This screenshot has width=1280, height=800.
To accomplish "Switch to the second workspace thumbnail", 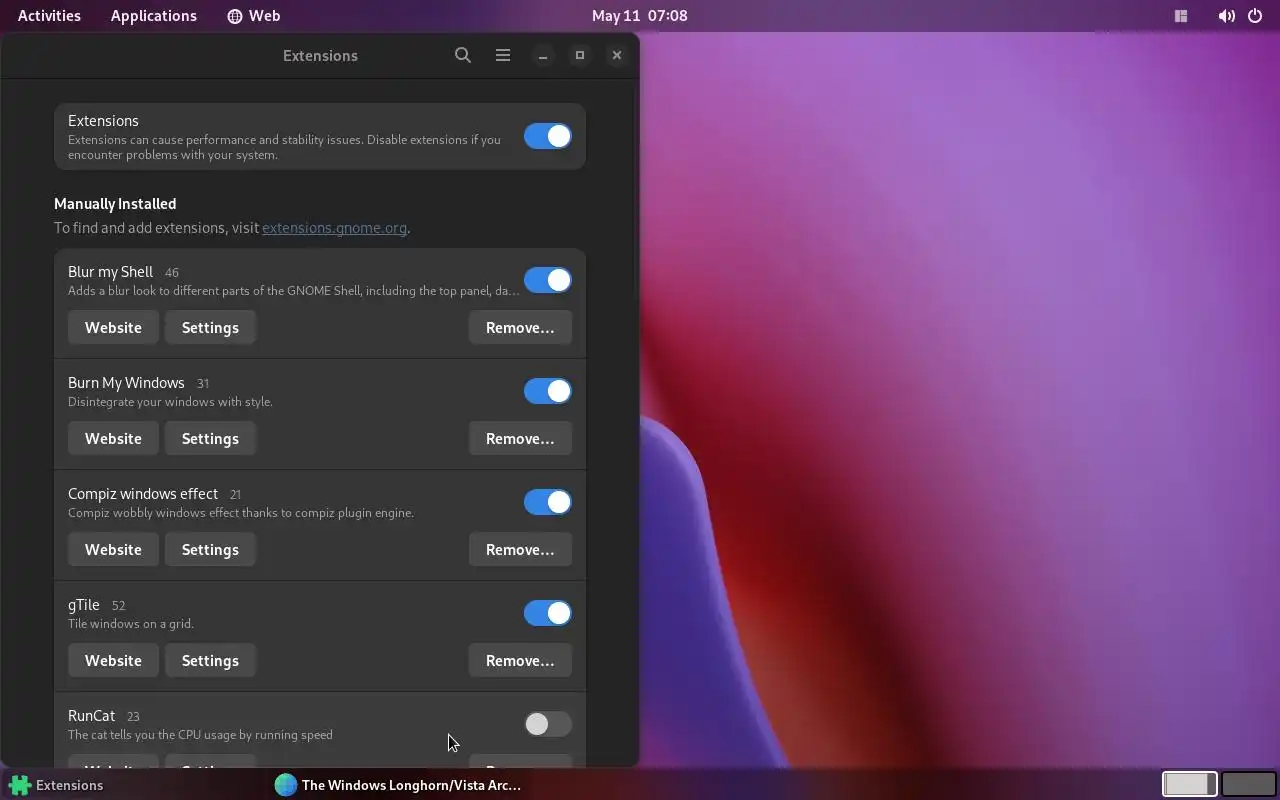I will pyautogui.click(x=1249, y=784).
